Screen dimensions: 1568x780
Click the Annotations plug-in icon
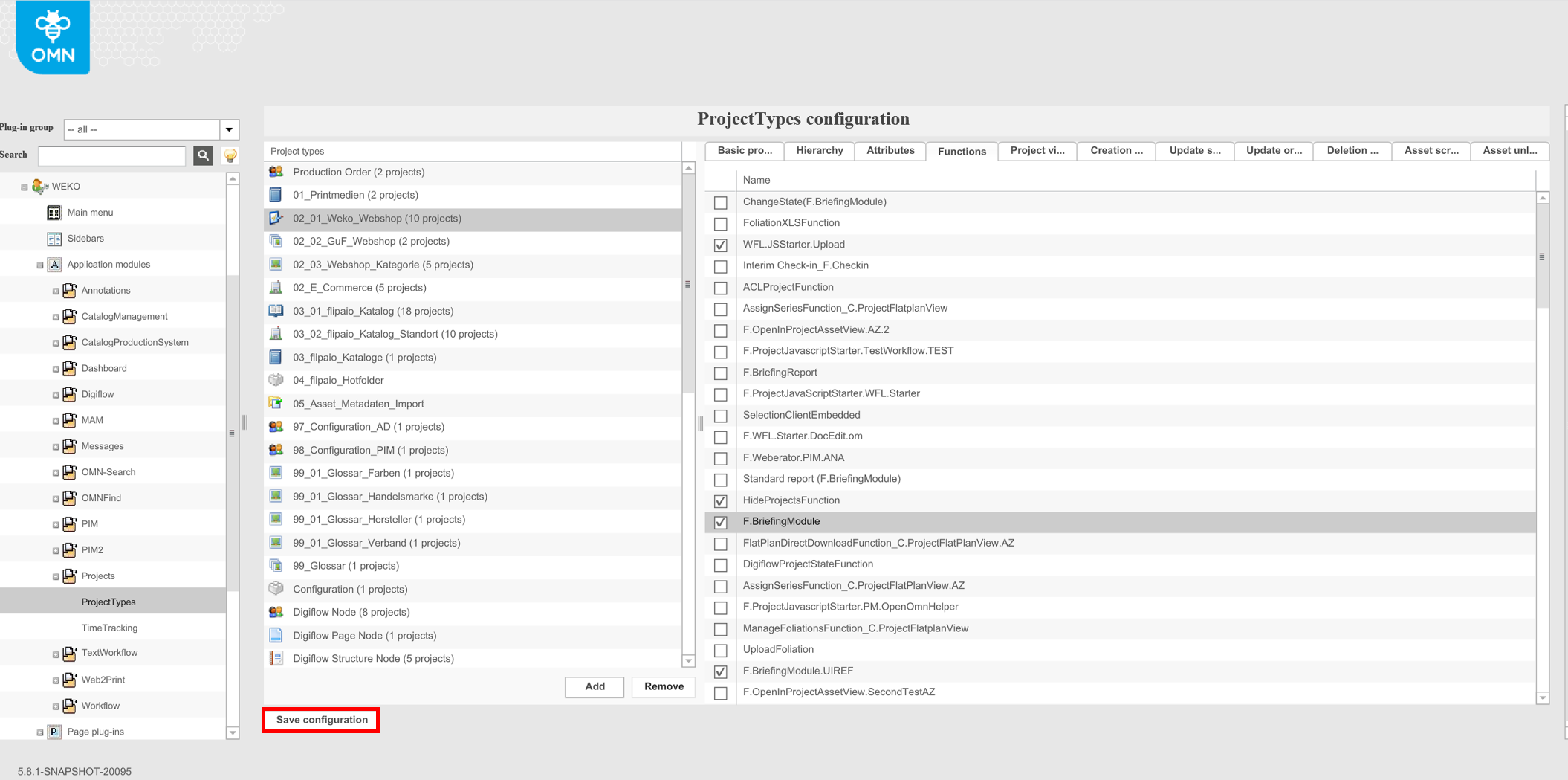pyautogui.click(x=70, y=291)
